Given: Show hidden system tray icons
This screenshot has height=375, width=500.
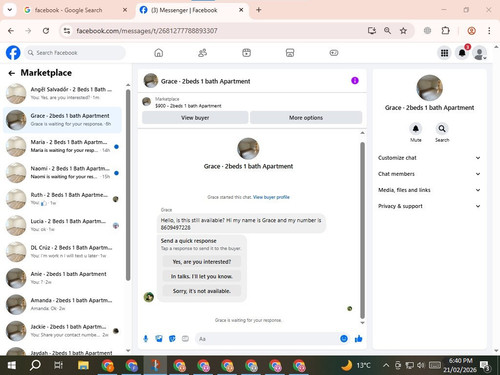Looking at the screenshot, I should 386,365.
